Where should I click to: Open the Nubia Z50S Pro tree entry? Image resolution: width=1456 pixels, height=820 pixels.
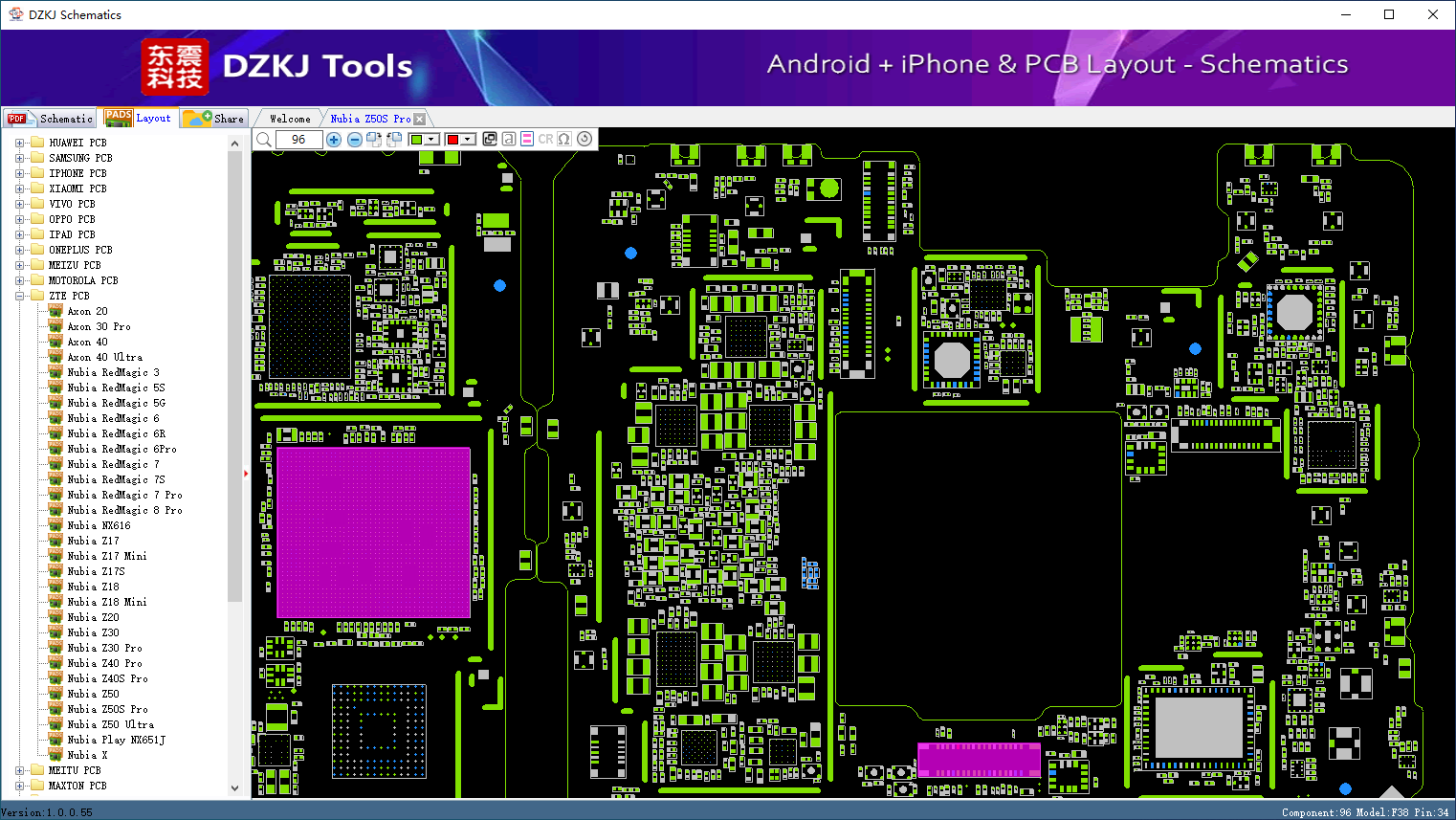point(107,709)
